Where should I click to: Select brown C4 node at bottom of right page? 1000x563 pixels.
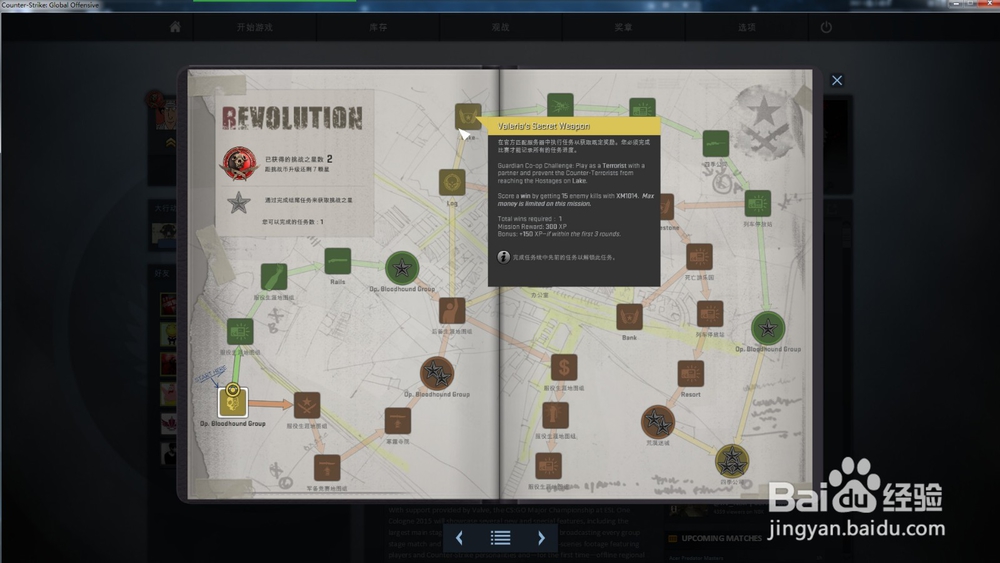[x=548, y=467]
